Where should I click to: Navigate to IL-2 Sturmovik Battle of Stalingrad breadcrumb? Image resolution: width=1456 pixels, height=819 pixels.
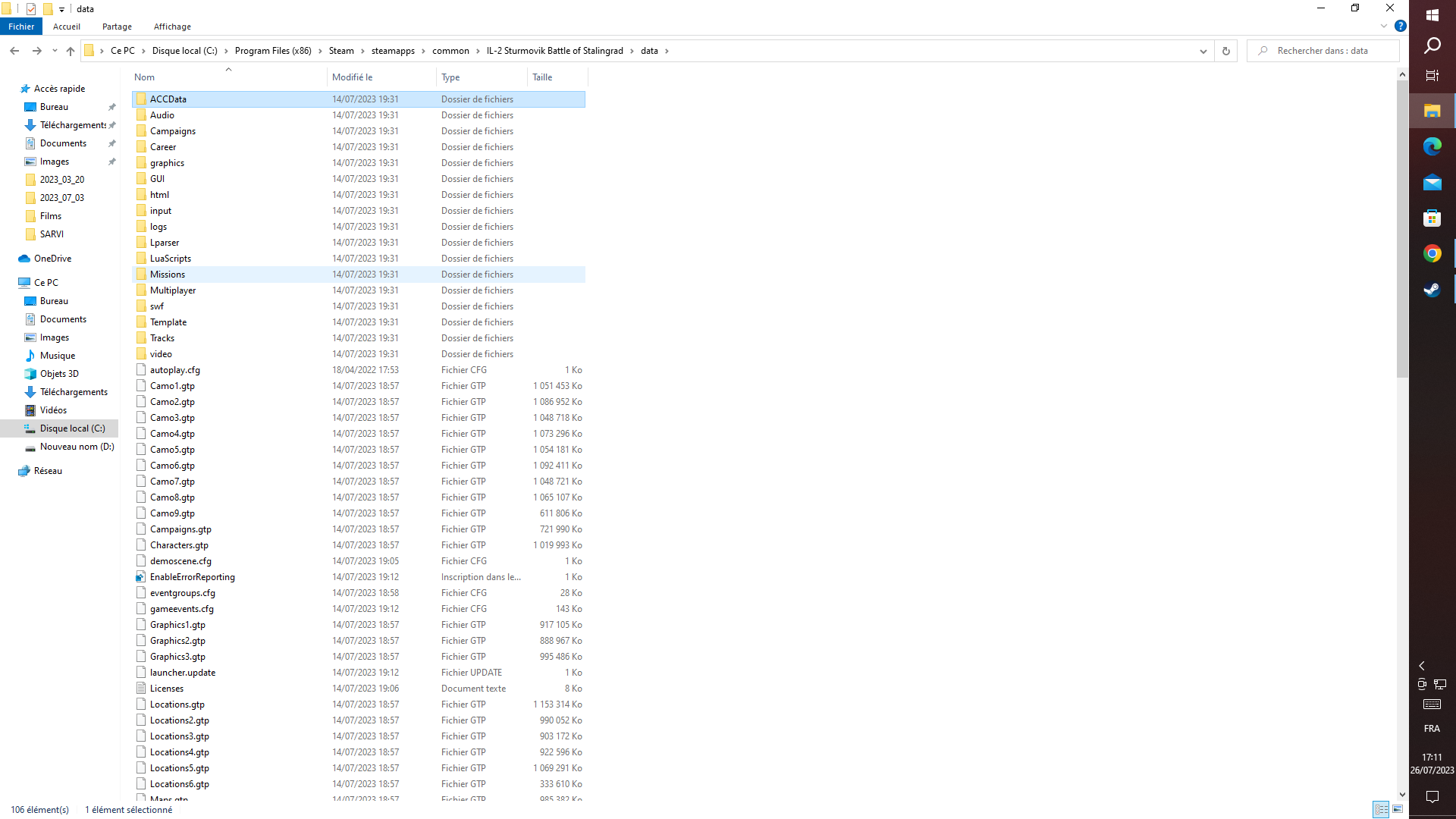click(x=555, y=51)
